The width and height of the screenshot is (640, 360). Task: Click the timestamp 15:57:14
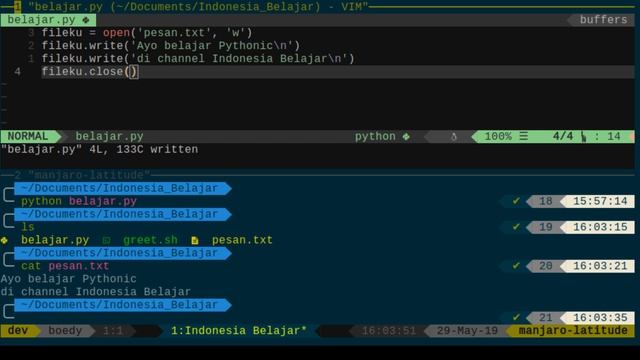[x=600, y=201]
